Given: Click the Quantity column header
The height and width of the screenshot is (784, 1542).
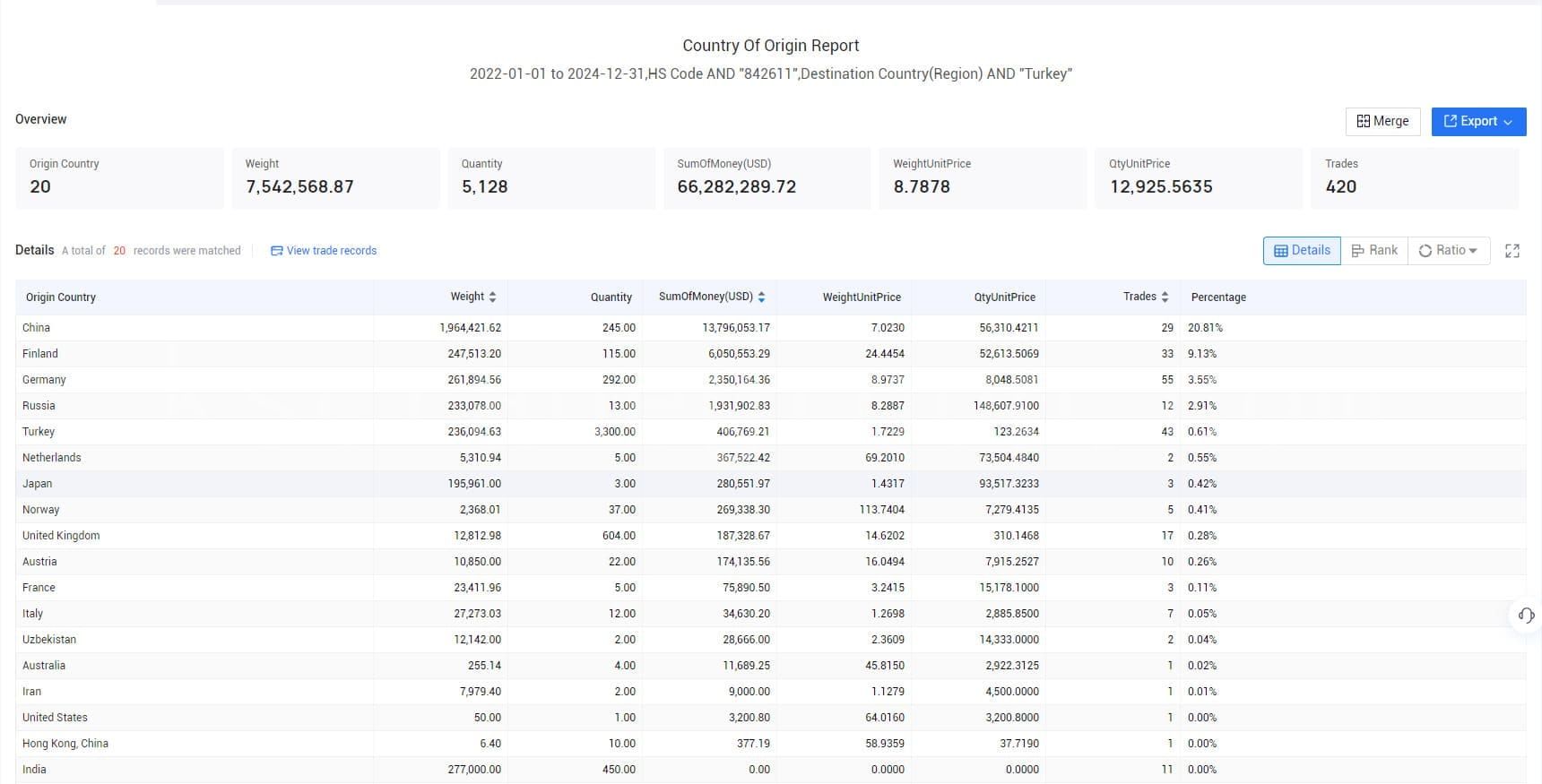Looking at the screenshot, I should [611, 297].
